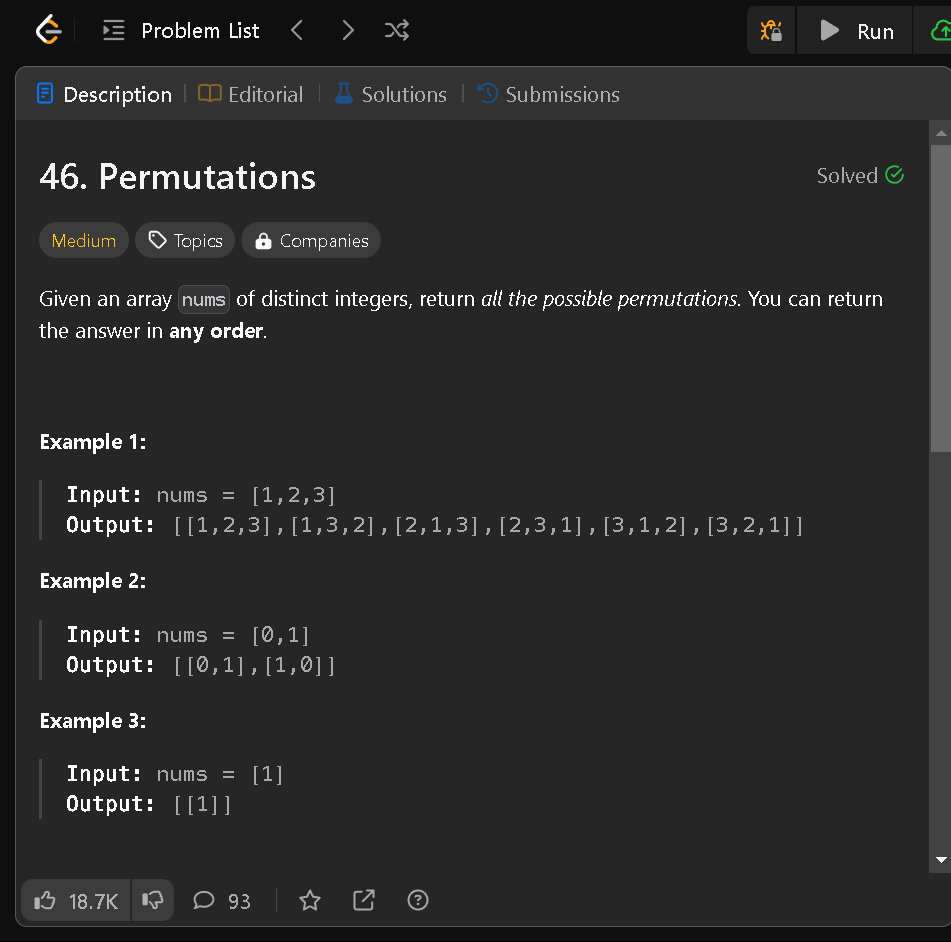Click the debugger lock icon

click(x=770, y=30)
